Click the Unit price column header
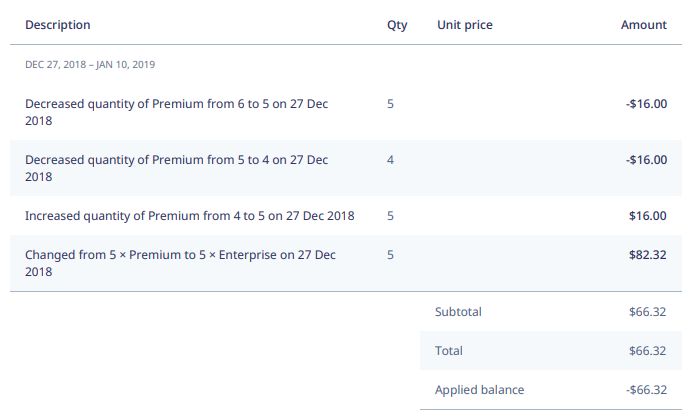The width and height of the screenshot is (692, 420). (465, 25)
